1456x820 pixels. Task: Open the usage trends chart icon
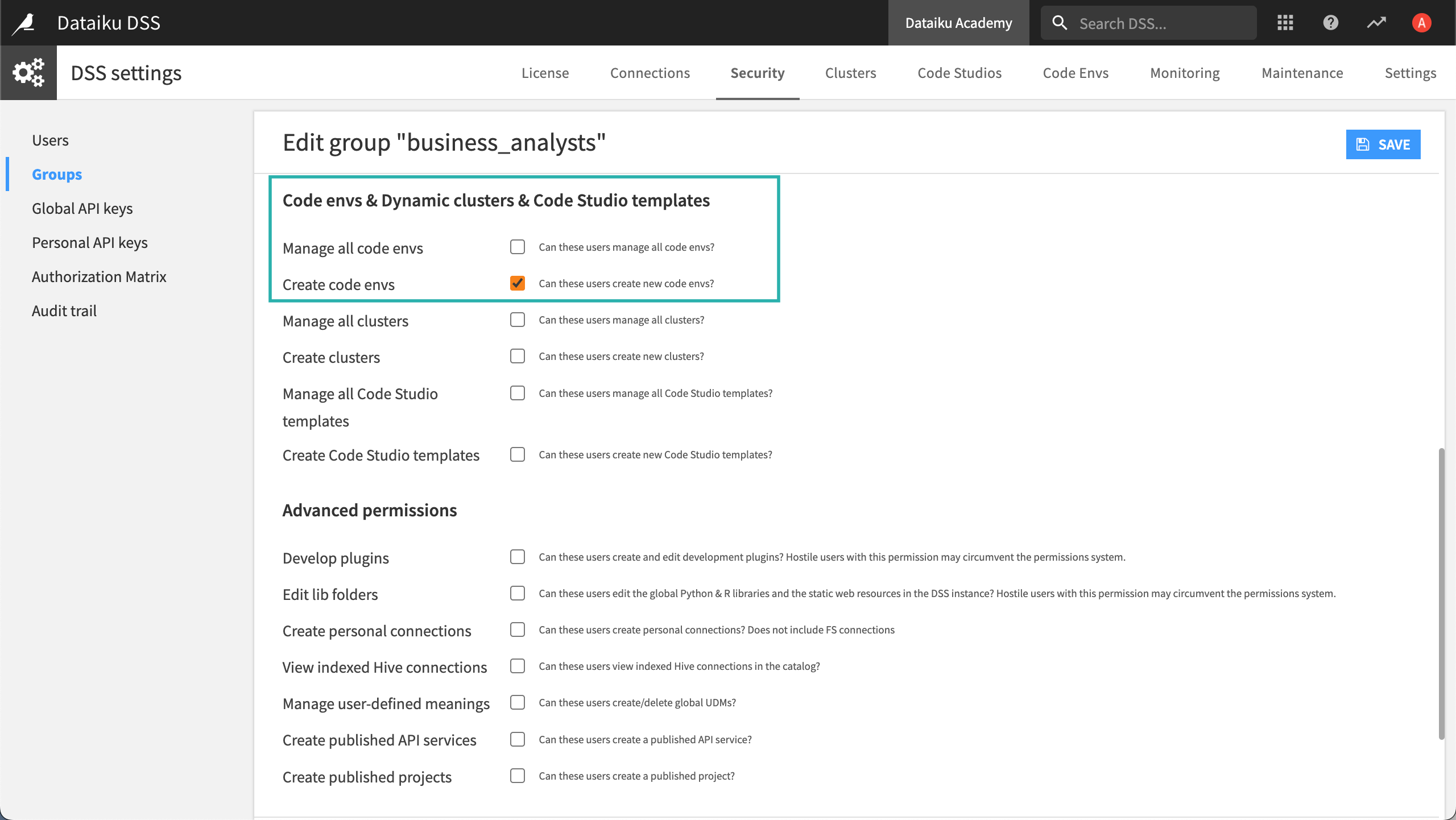pyautogui.click(x=1376, y=22)
